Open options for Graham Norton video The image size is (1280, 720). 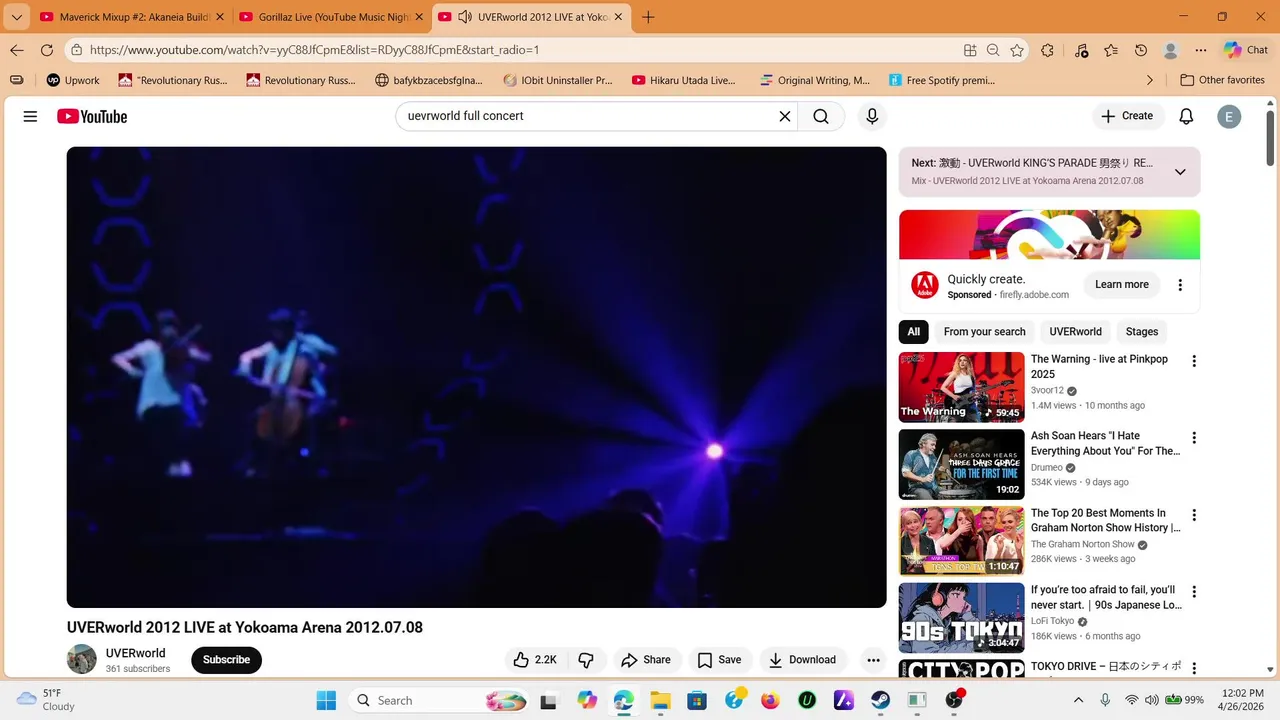pyautogui.click(x=1194, y=515)
